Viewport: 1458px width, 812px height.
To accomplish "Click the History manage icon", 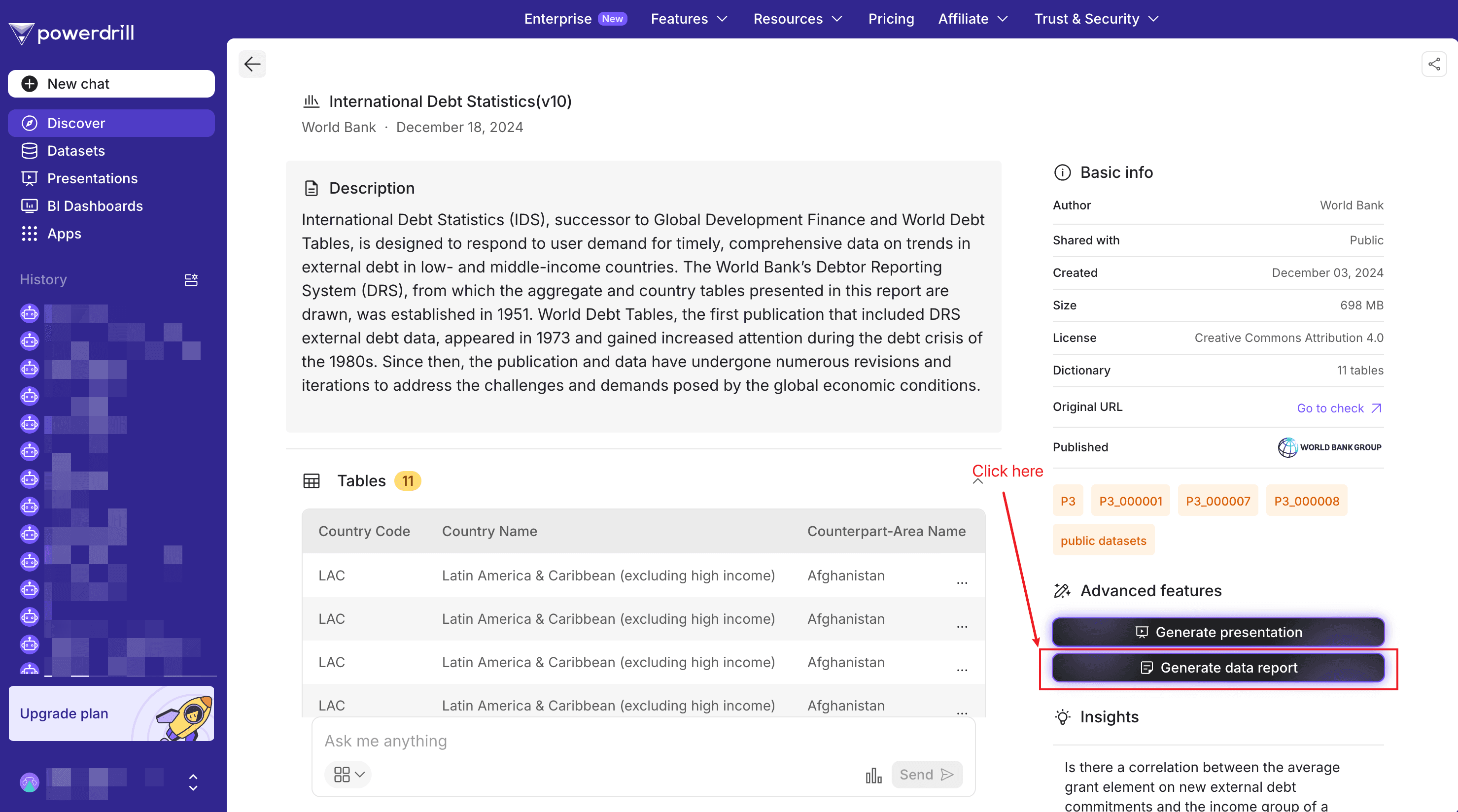I will click(x=191, y=279).
